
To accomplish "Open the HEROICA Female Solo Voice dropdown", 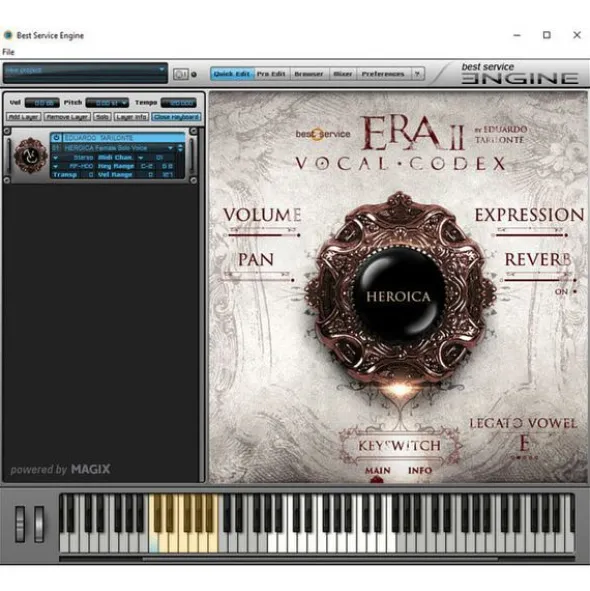I will [x=170, y=148].
